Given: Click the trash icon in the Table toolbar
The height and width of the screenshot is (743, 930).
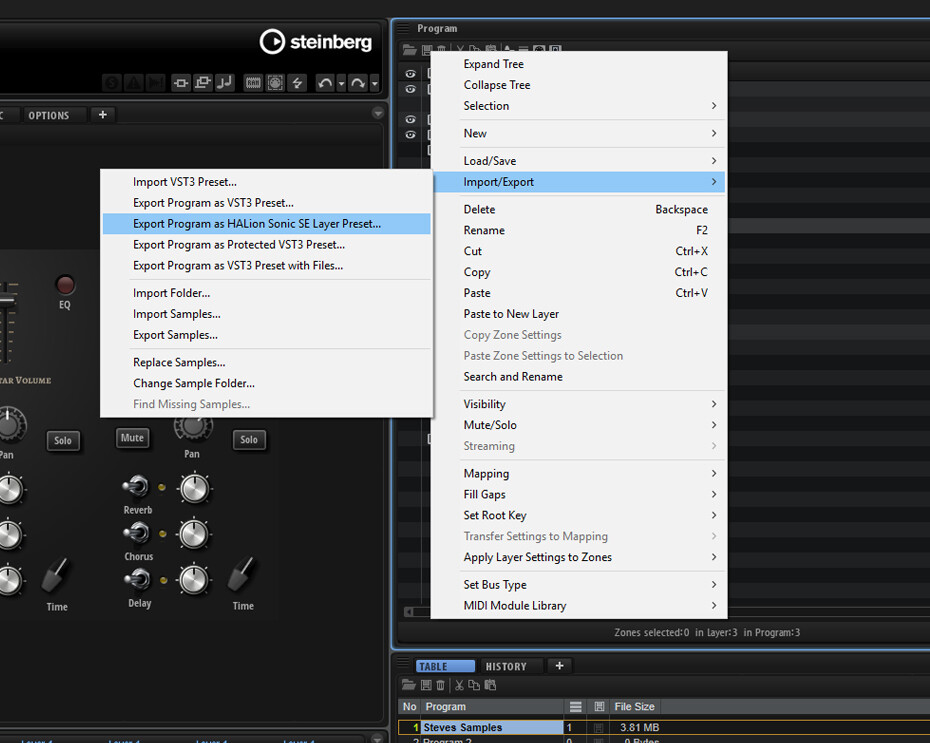Looking at the screenshot, I should click(440, 685).
